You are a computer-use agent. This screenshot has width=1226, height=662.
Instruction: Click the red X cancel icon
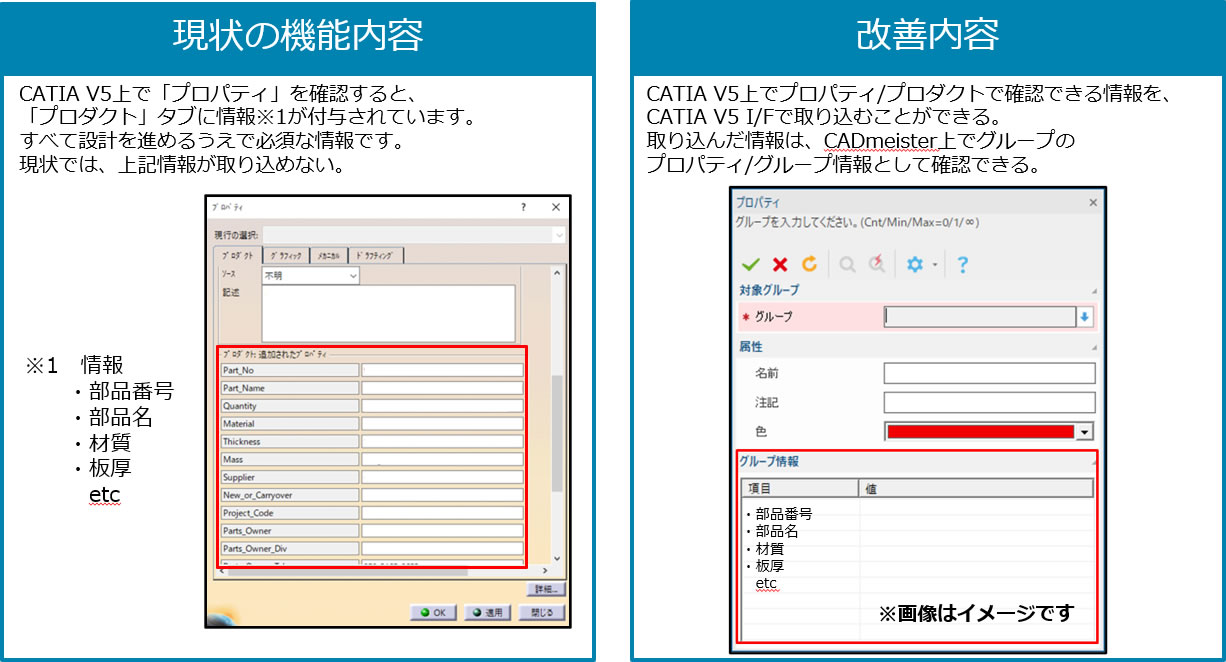click(780, 265)
